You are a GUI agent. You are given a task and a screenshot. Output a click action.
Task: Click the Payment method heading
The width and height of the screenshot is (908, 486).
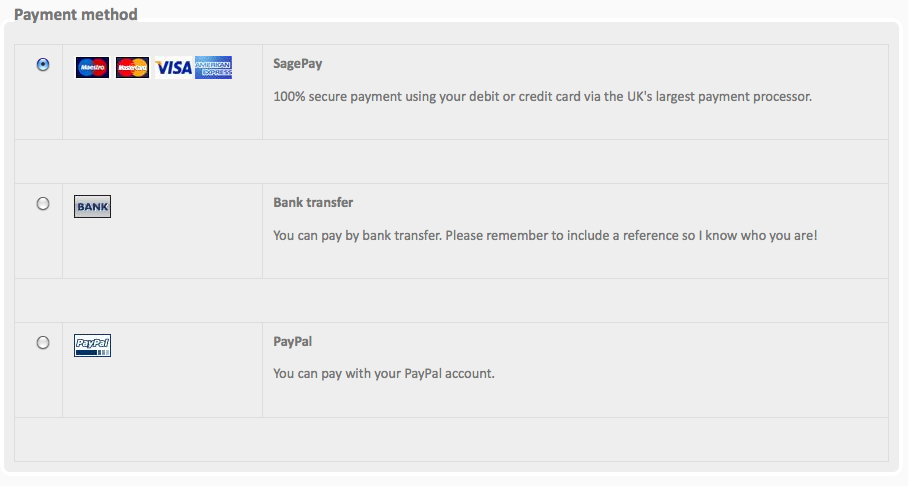[x=76, y=14]
